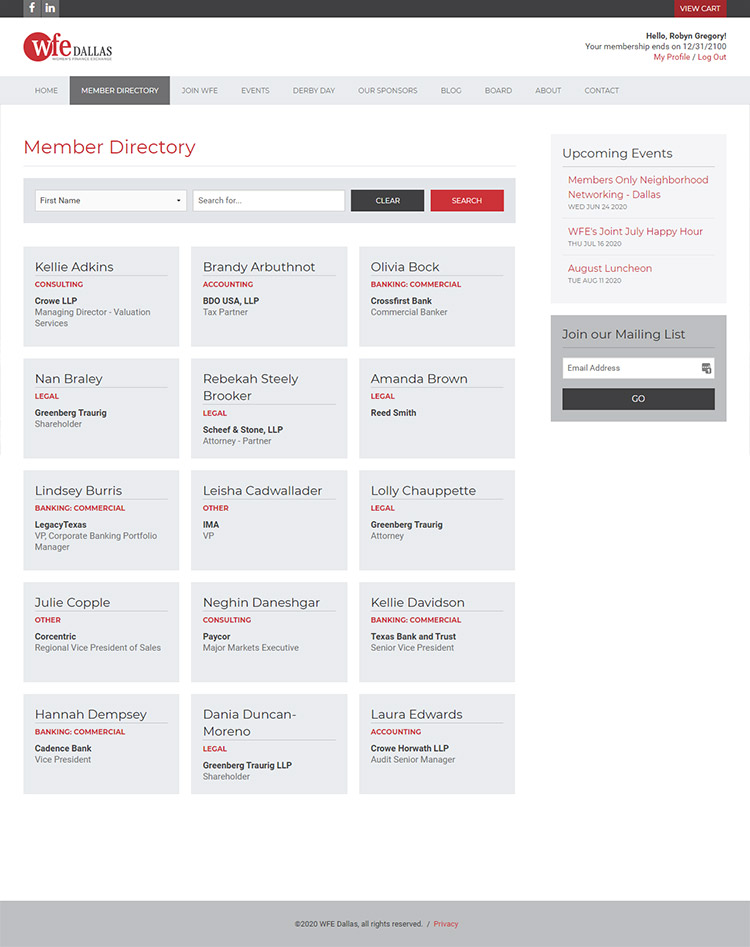Open the About menu item
This screenshot has width=750, height=947.
point(548,91)
